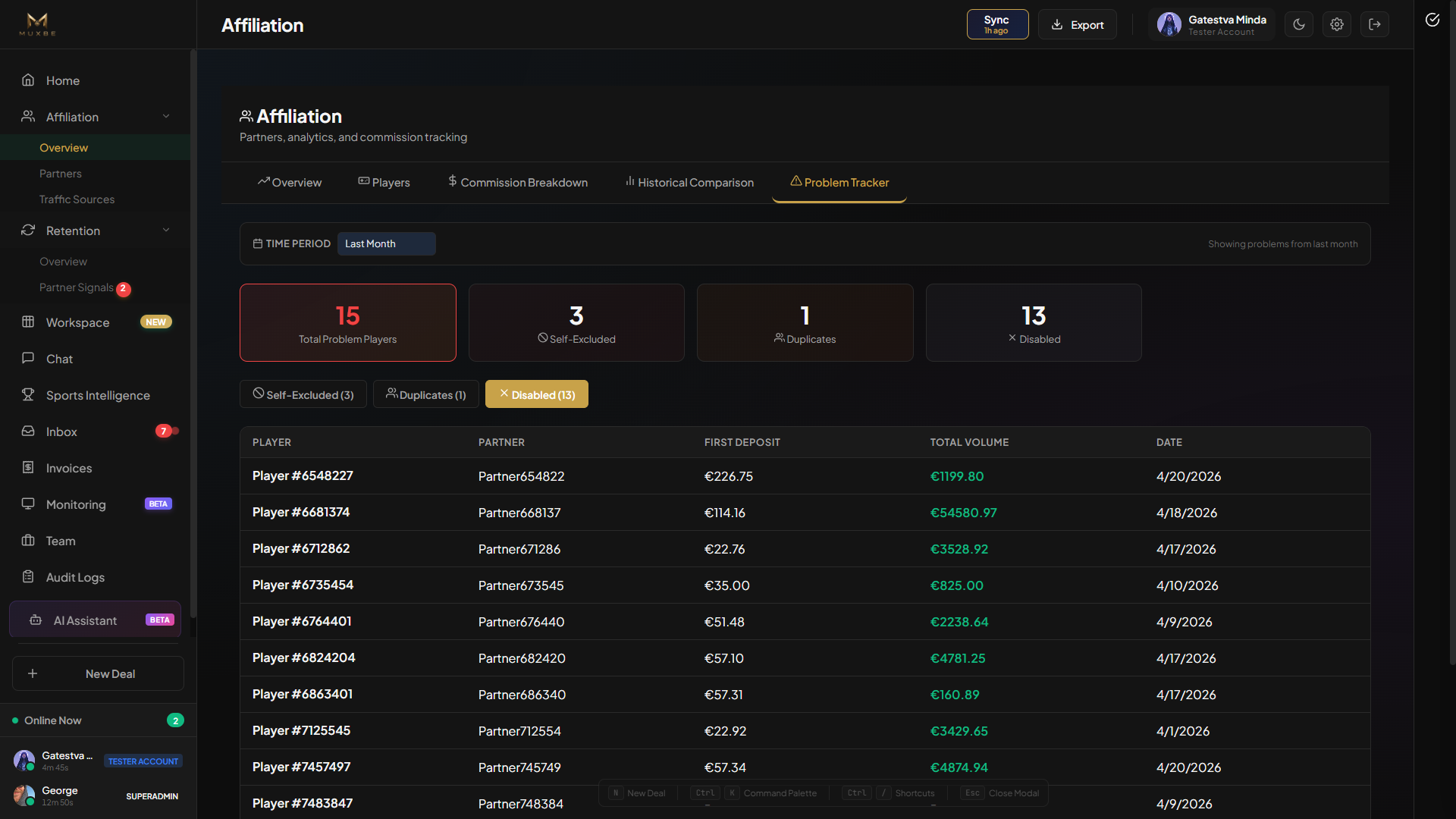This screenshot has width=1456, height=819.
Task: Sort by the DATE column header
Action: point(1169,442)
